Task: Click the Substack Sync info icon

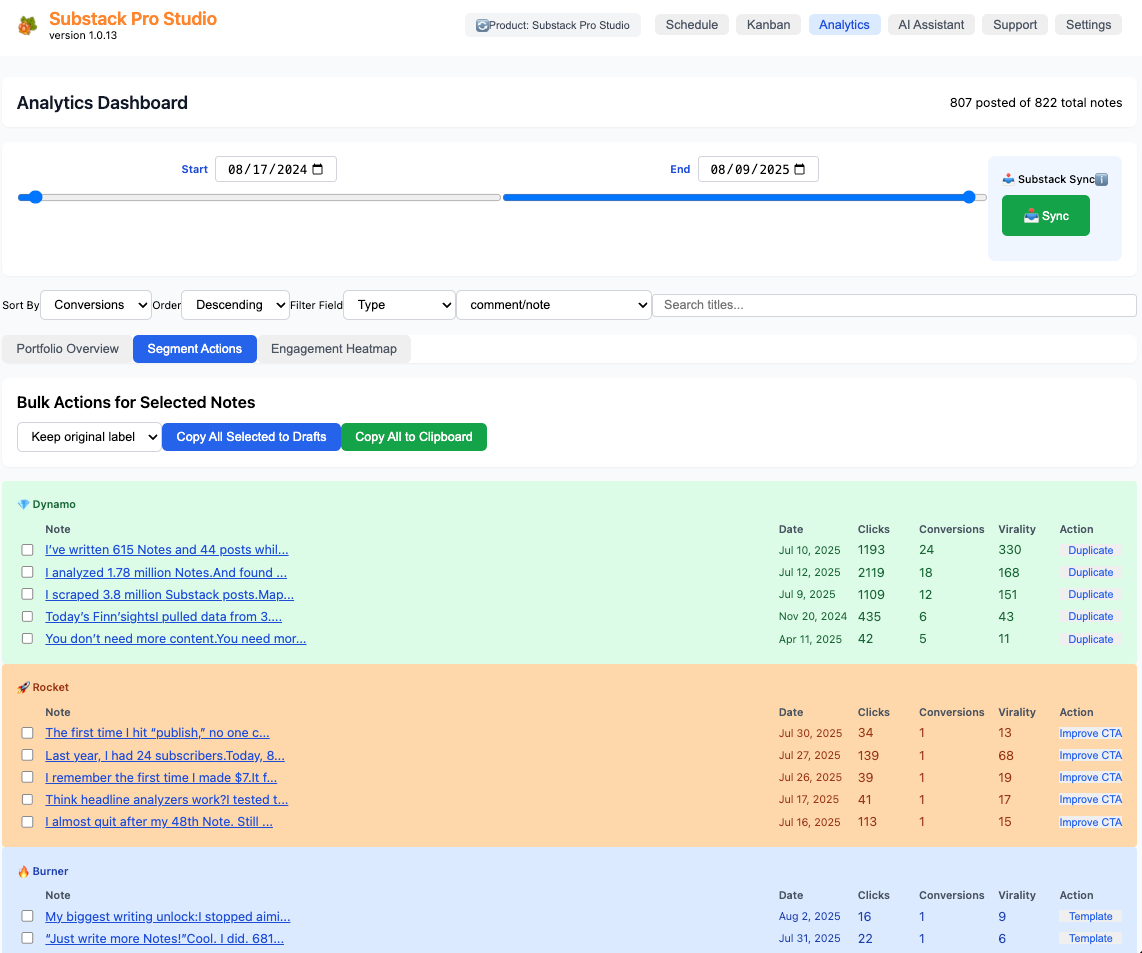Action: 1101,179
